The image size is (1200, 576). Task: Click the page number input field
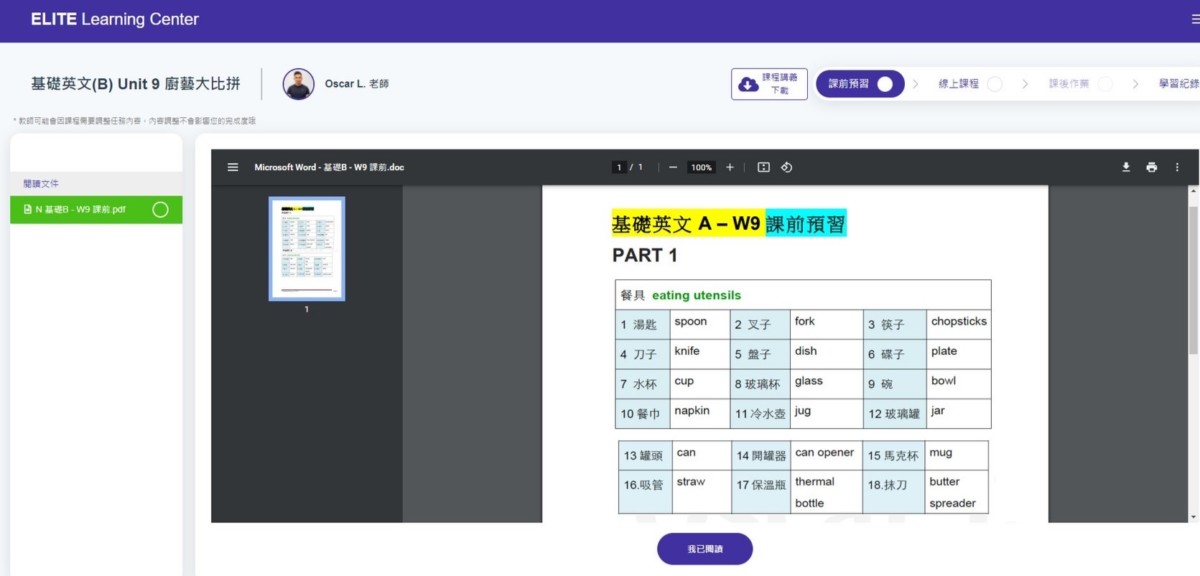click(x=620, y=167)
